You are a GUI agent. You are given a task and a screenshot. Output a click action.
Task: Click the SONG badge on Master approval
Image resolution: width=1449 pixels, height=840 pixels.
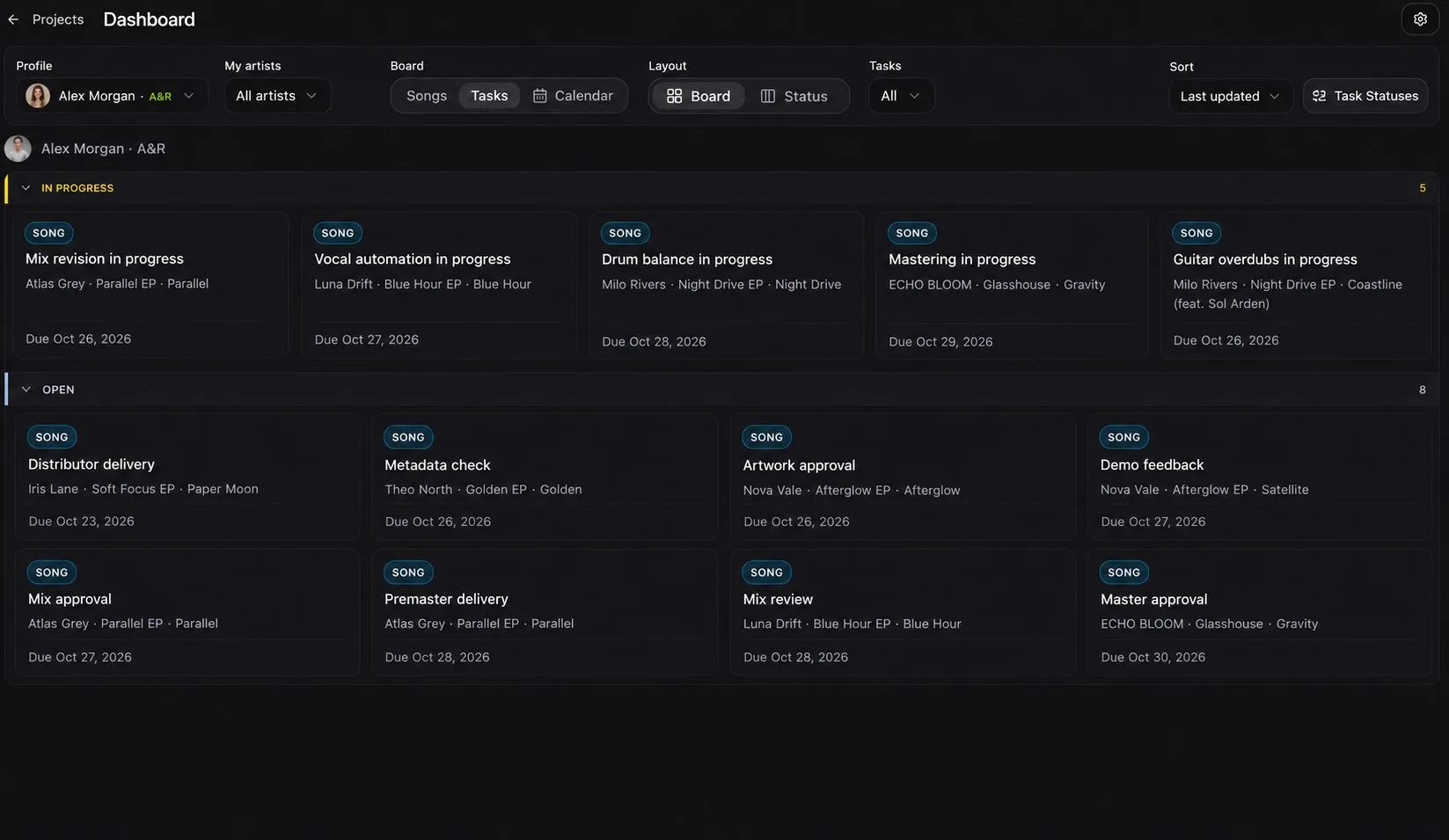pyautogui.click(x=1123, y=573)
